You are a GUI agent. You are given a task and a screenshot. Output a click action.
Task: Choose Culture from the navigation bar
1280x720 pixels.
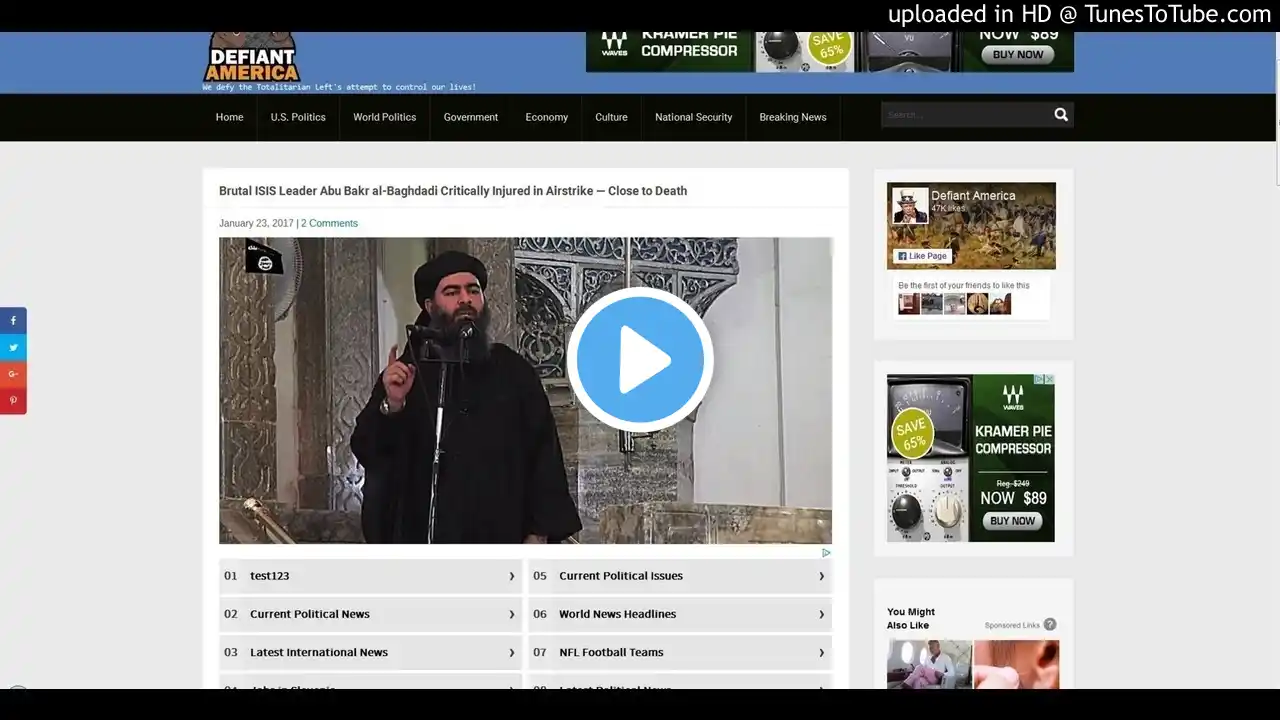click(611, 117)
